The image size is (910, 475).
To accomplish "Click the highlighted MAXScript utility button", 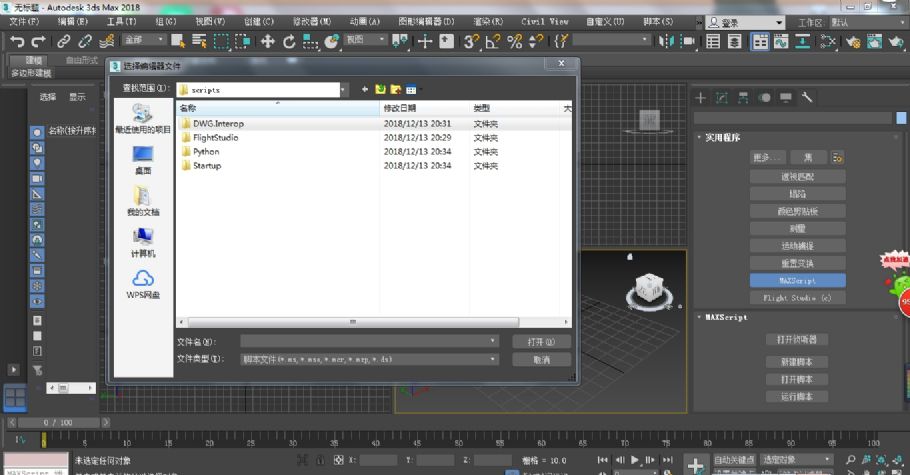I will click(x=797, y=280).
